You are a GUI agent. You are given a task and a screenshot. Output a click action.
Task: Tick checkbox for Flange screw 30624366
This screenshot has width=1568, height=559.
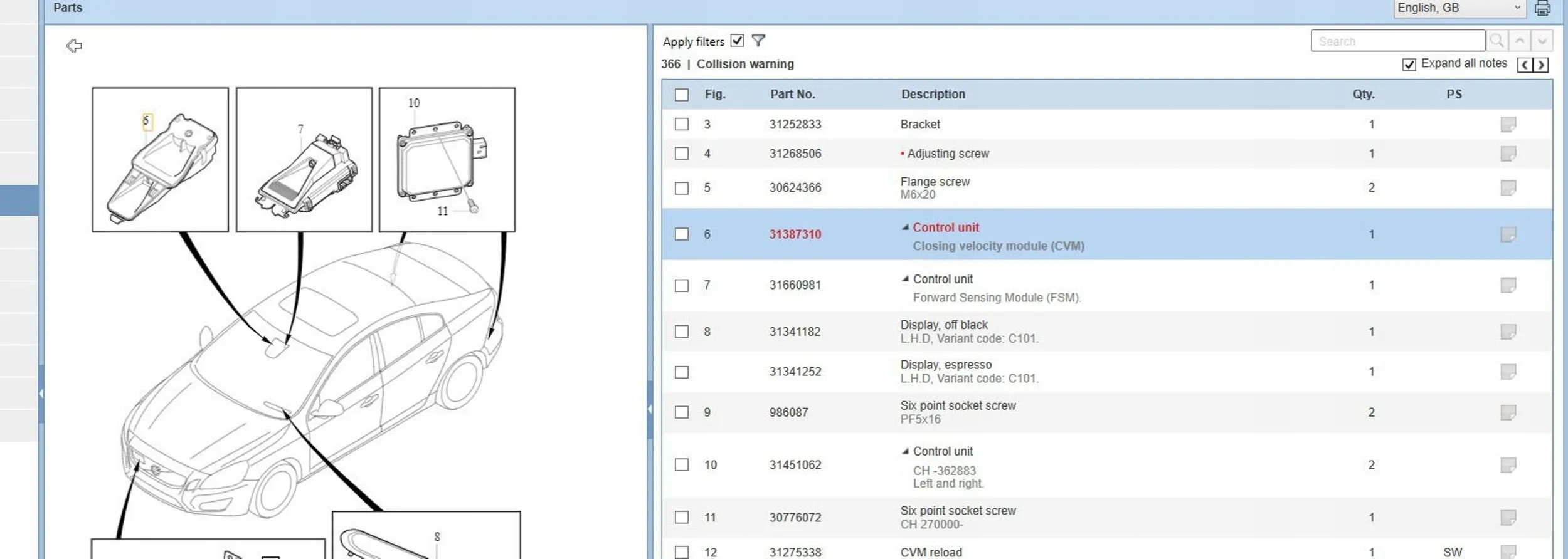click(x=682, y=188)
